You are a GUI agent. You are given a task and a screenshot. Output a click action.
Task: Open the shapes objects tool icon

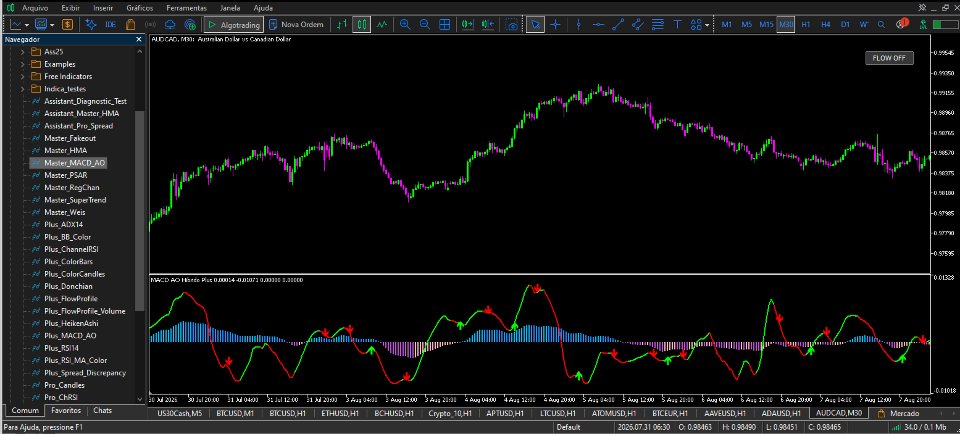pos(696,24)
